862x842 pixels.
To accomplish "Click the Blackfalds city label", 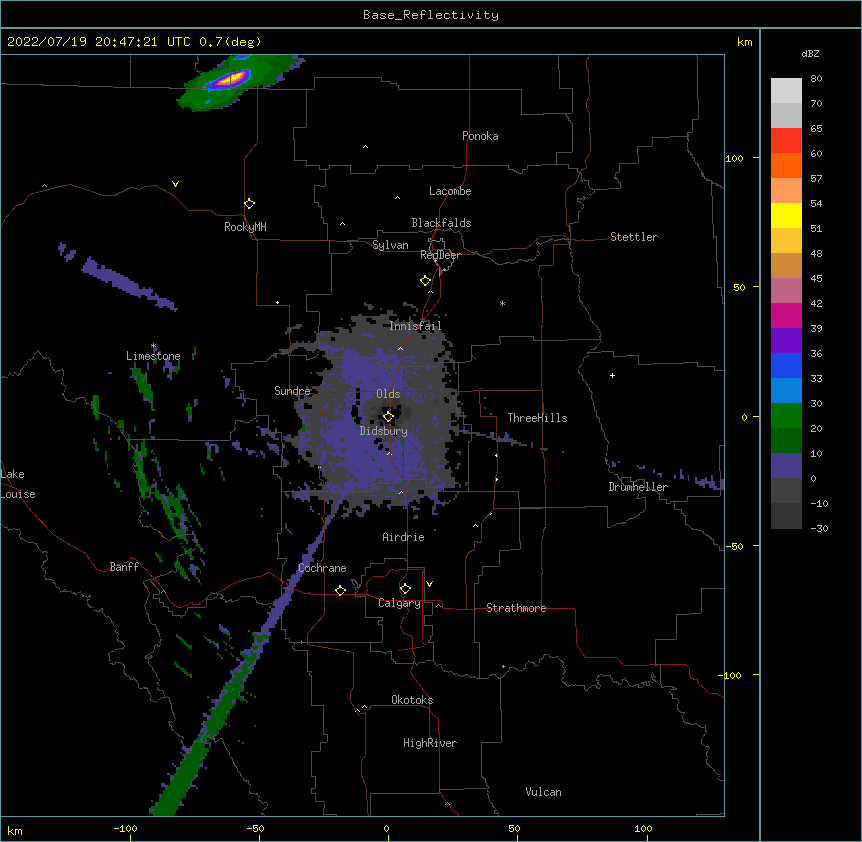I will point(441,223).
